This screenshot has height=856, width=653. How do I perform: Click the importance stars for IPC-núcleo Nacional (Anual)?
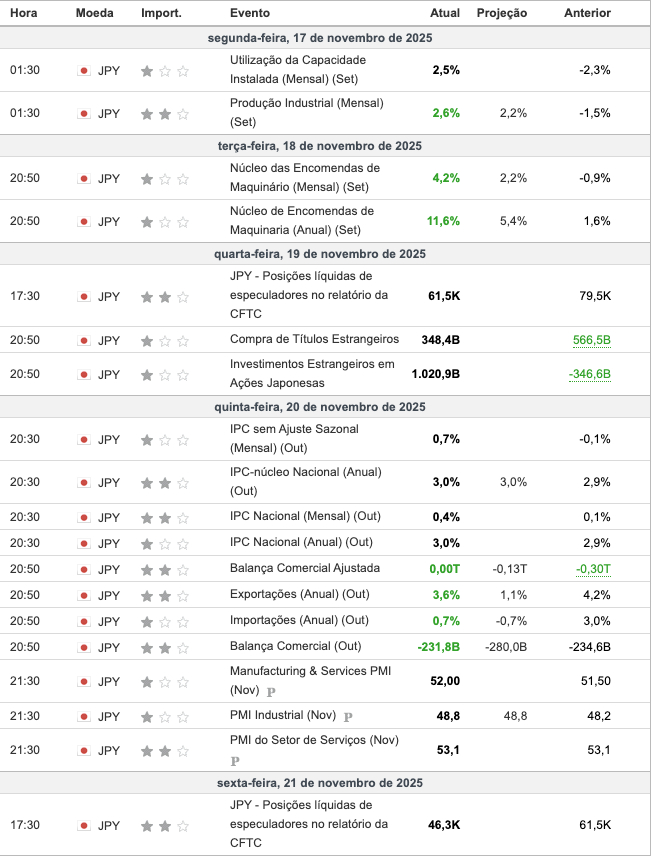165,483
